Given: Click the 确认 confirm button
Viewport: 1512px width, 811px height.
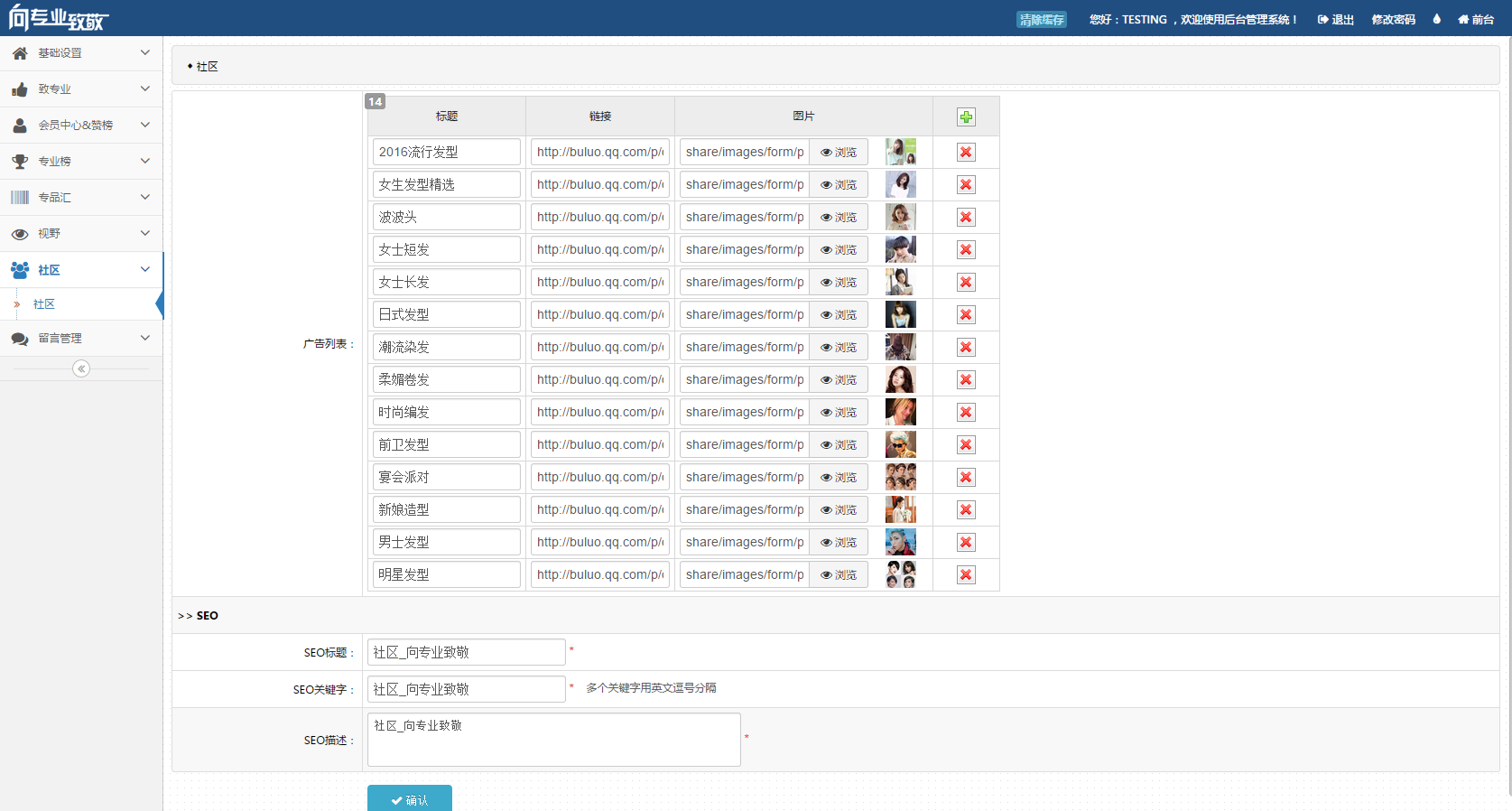Looking at the screenshot, I should click(410, 799).
